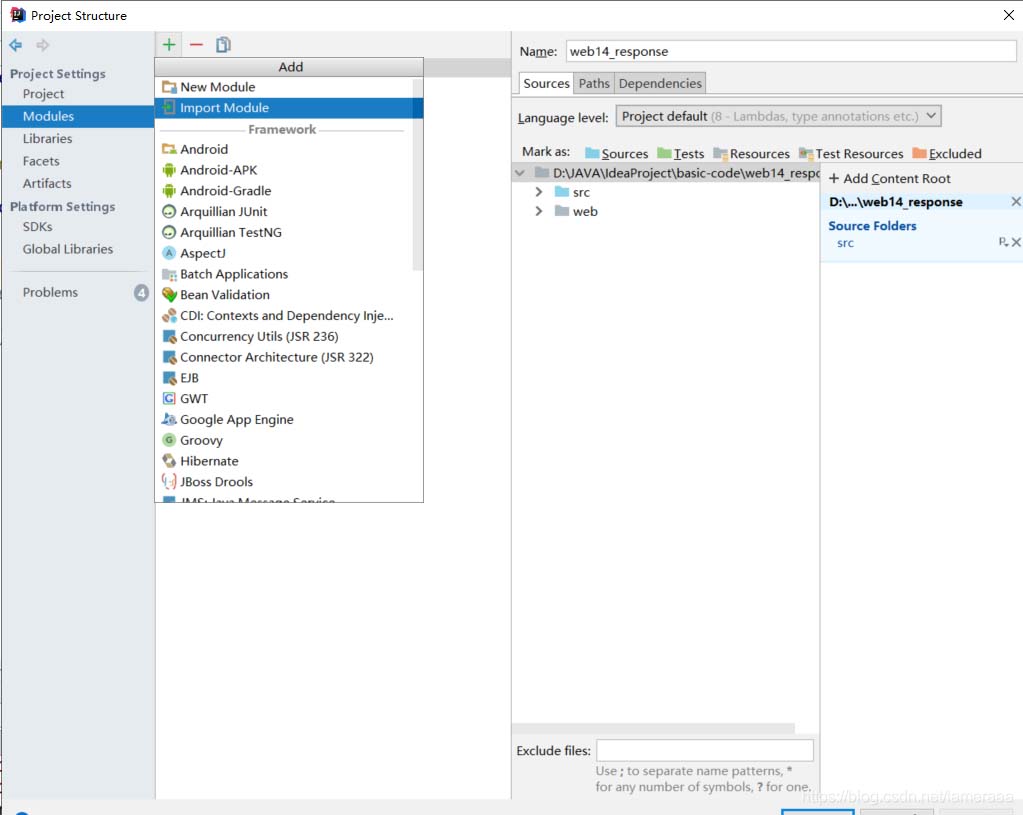This screenshot has height=815, width=1023.
Task: Click the back navigation arrow
Action: [x=16, y=45]
